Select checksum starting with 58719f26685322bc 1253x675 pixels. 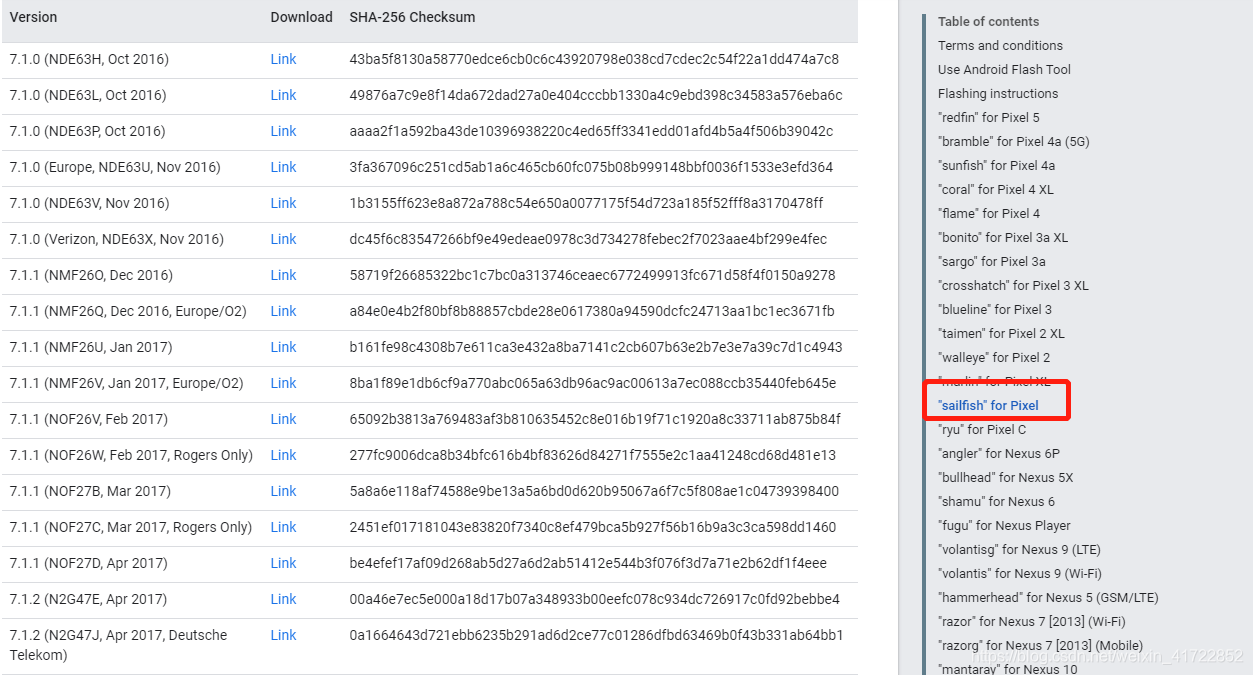(592, 275)
